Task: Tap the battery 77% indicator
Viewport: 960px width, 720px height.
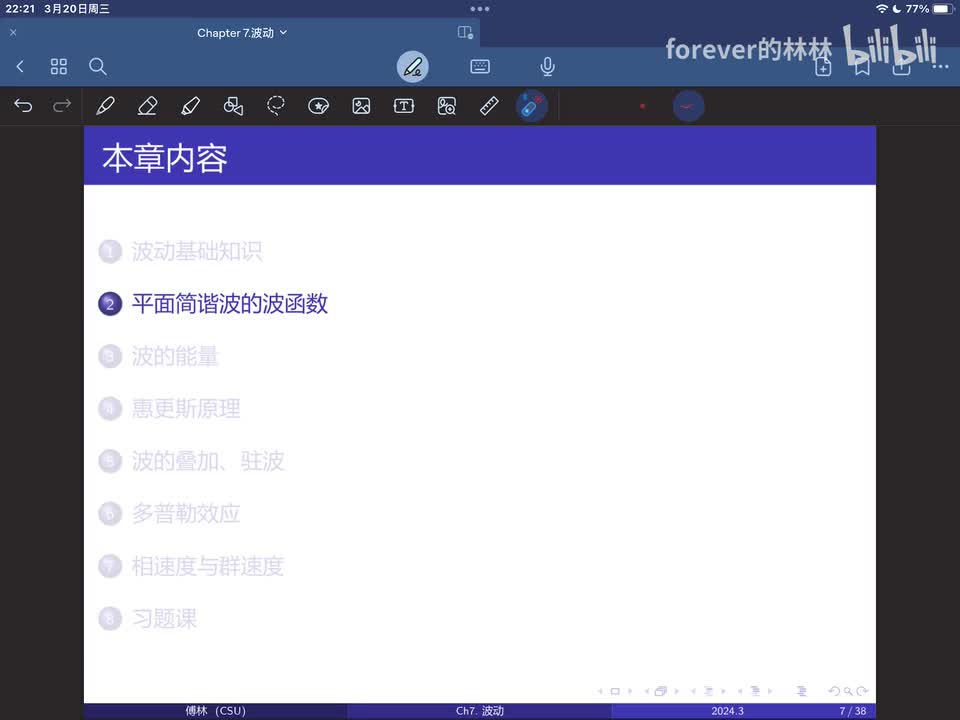Action: pyautogui.click(x=930, y=9)
